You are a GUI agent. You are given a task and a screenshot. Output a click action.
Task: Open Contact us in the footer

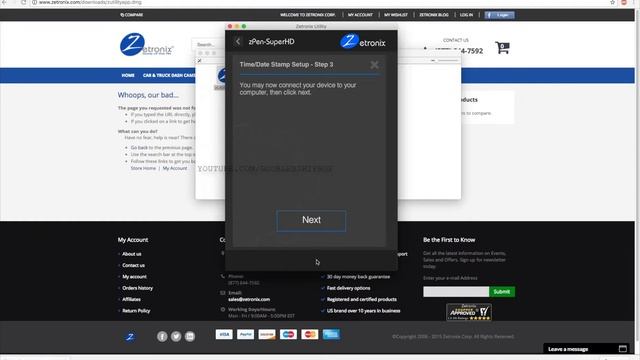pos(133,265)
